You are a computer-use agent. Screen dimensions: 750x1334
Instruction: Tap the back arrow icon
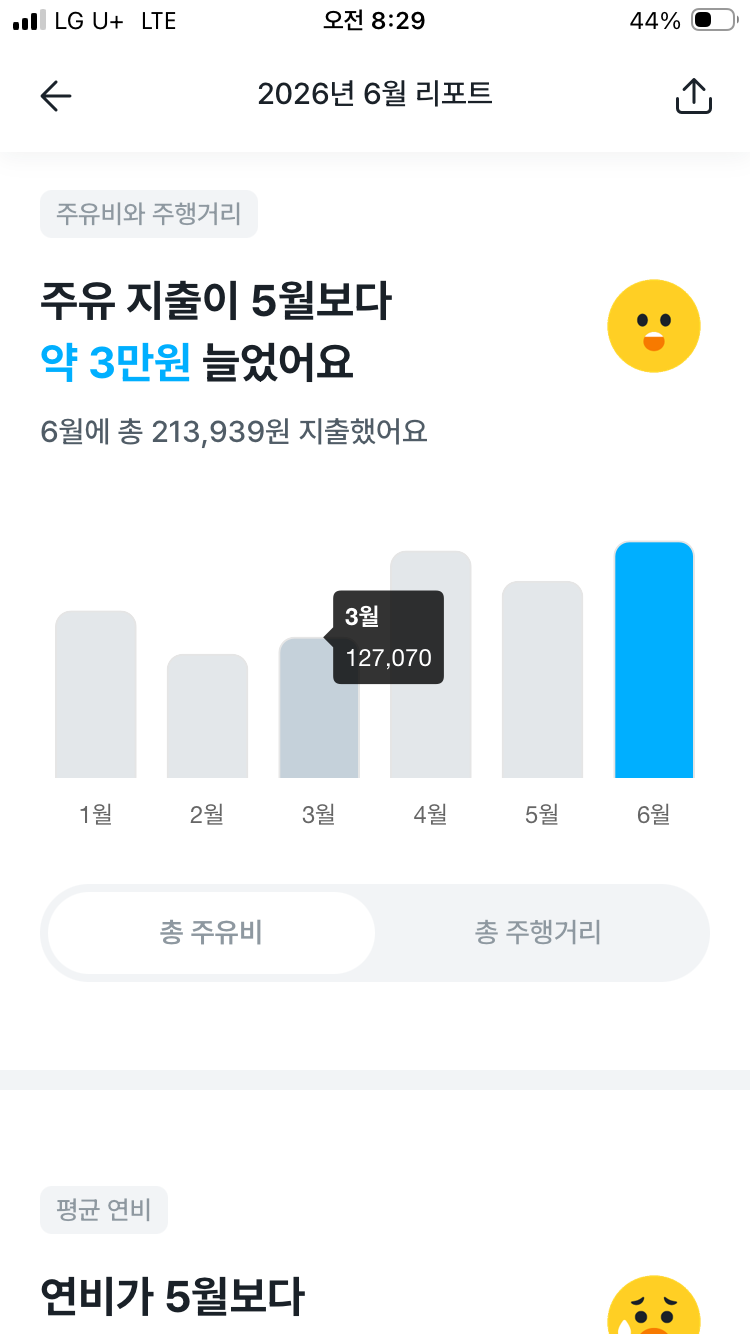click(x=56, y=96)
